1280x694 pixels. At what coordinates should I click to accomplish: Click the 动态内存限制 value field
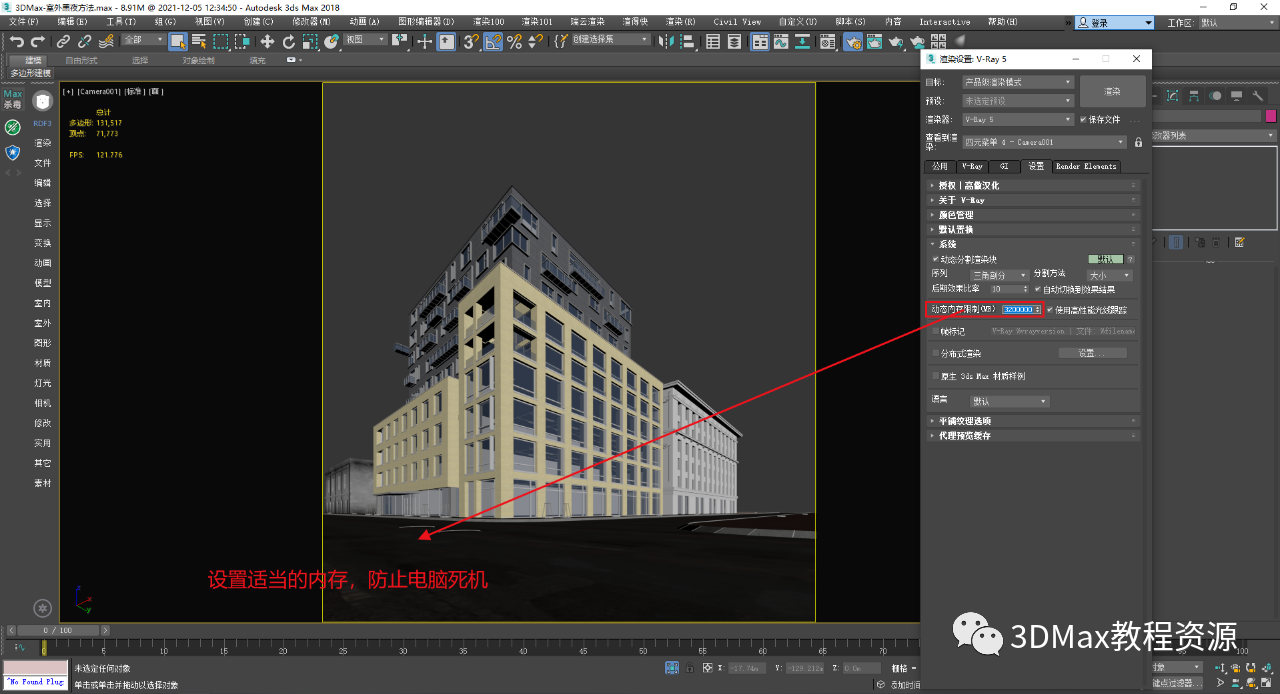(x=1019, y=310)
